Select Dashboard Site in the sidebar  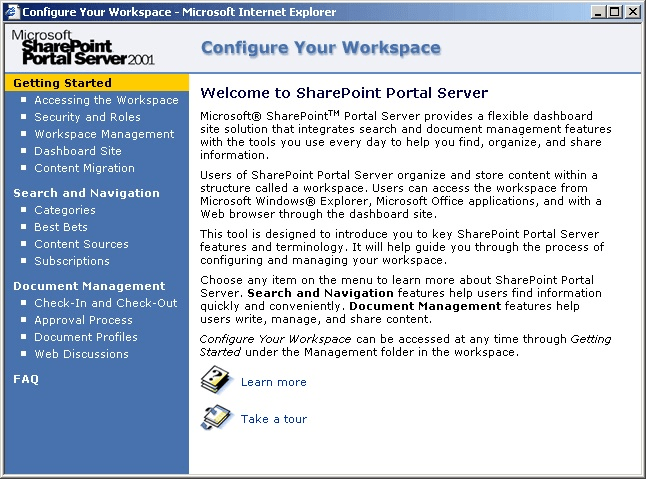[x=78, y=151]
